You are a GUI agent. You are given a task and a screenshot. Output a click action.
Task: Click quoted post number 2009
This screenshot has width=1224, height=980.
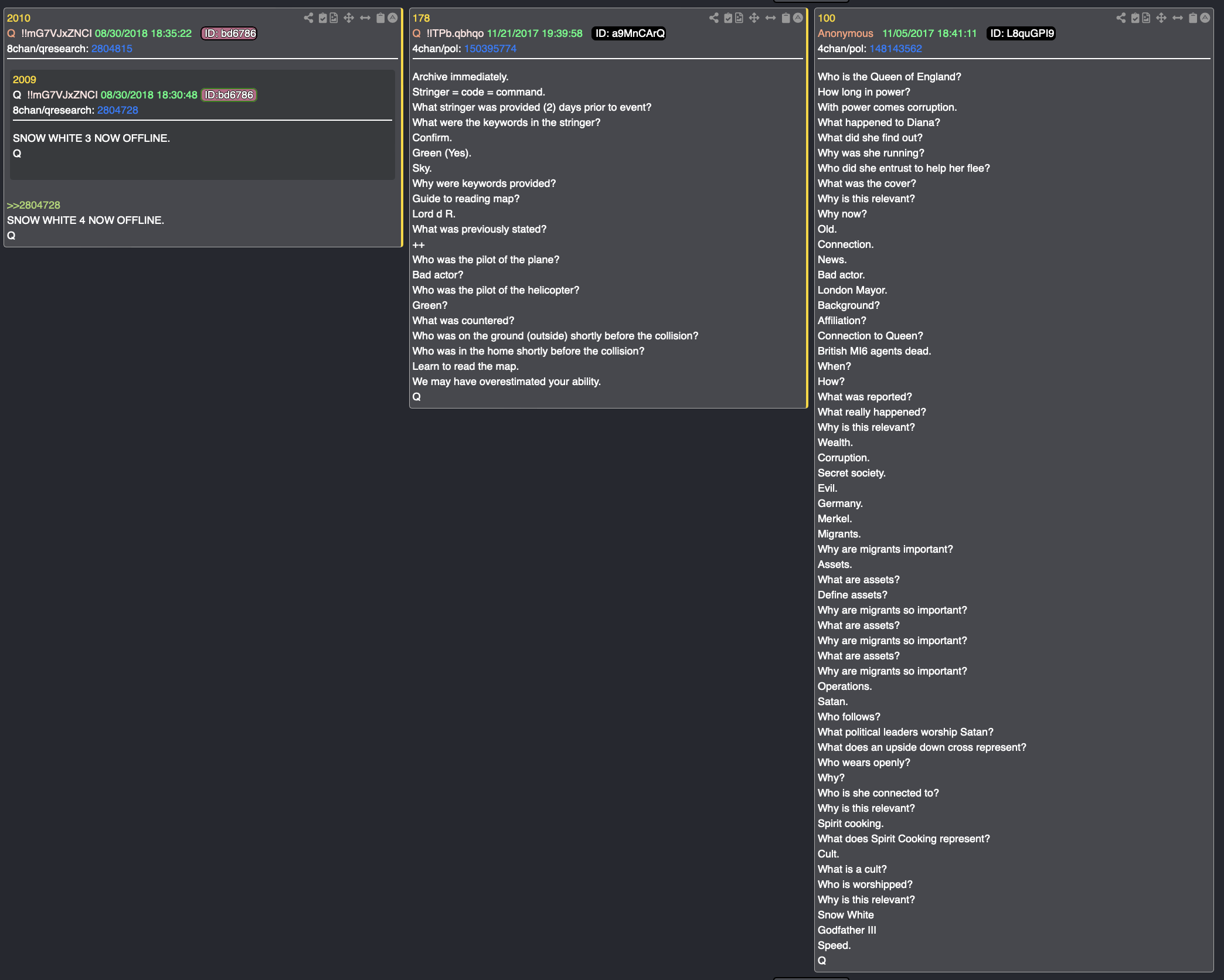point(25,80)
